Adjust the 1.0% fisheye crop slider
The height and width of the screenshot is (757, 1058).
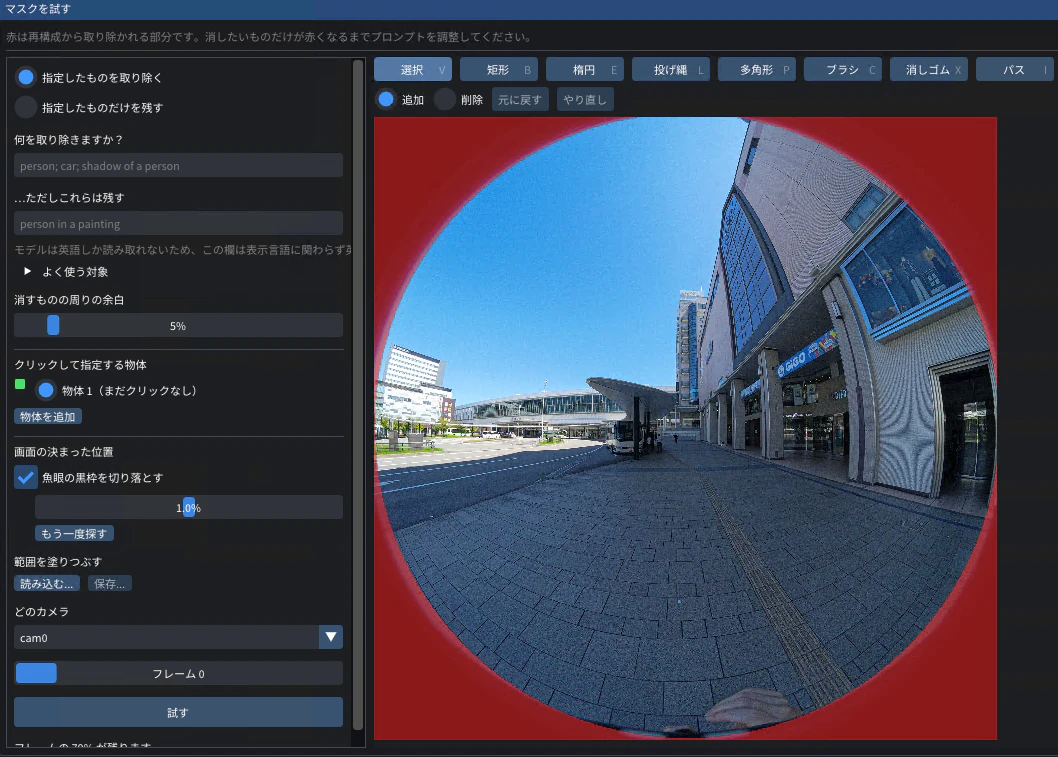pos(189,507)
